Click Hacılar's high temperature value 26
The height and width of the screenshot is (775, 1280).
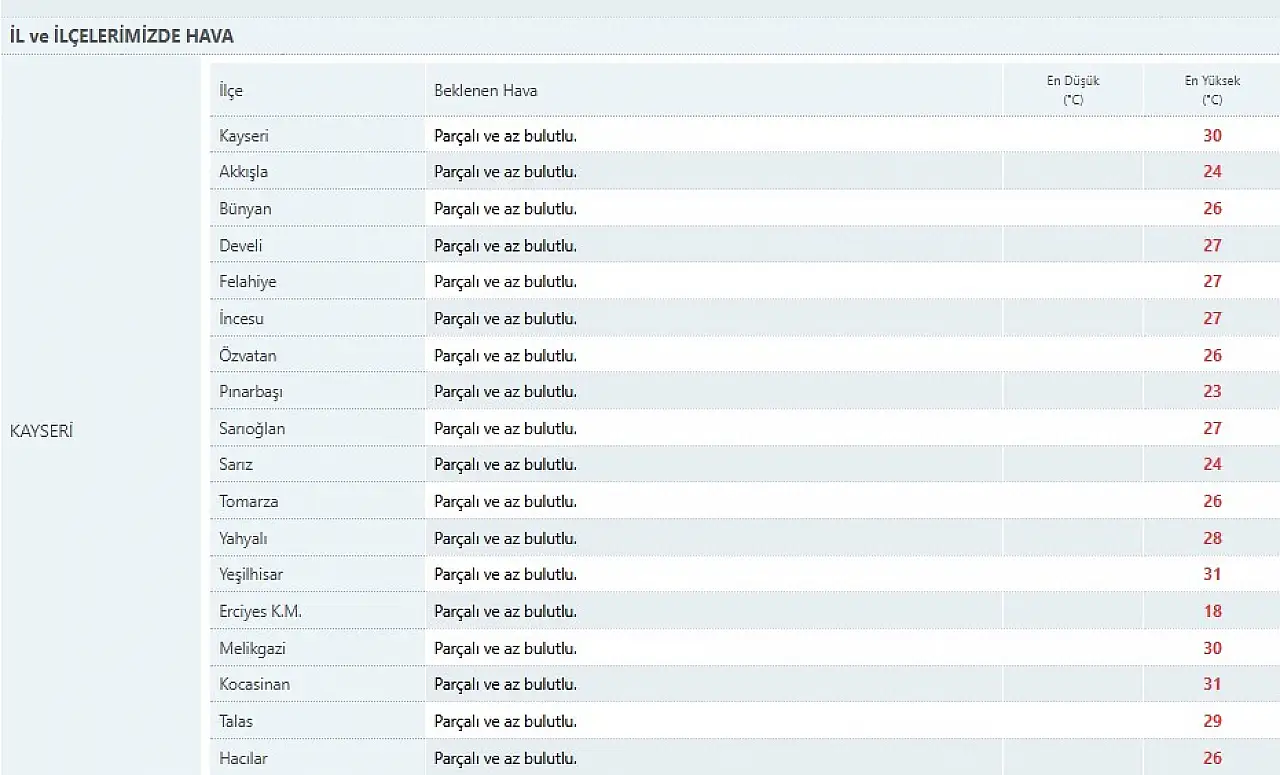tap(1212, 758)
